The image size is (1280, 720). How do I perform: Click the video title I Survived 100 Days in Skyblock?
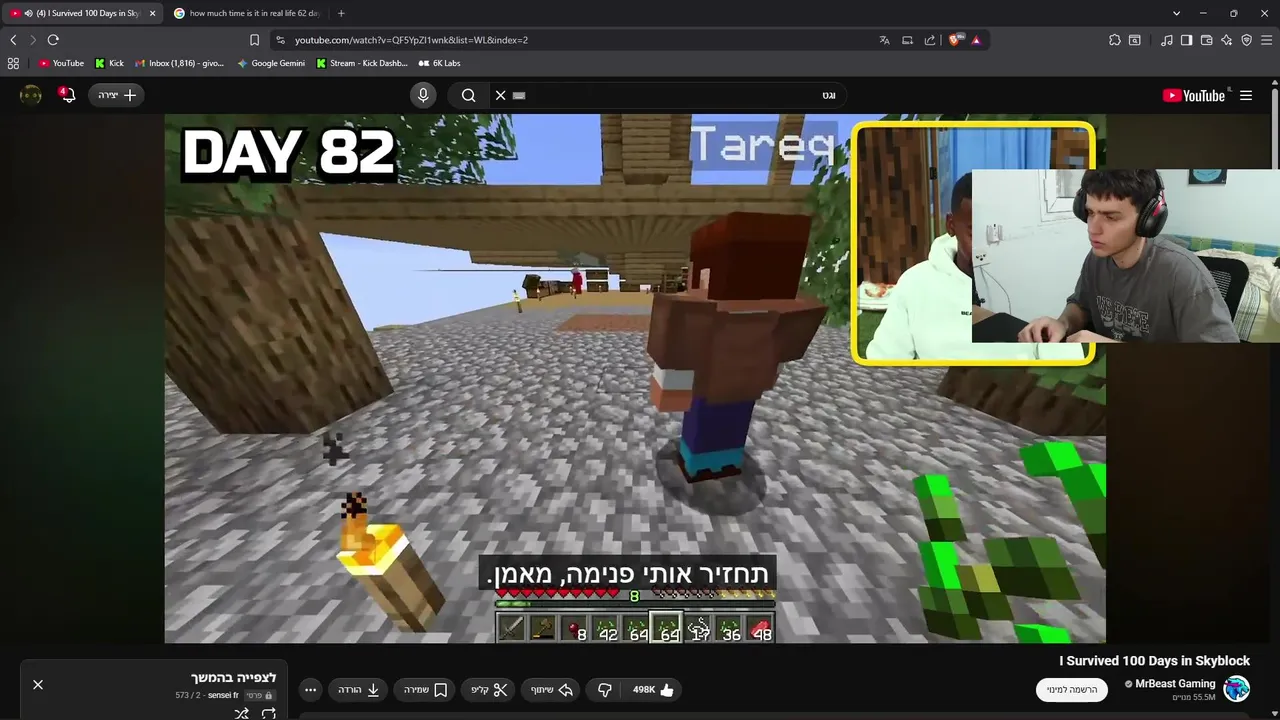tap(1154, 661)
